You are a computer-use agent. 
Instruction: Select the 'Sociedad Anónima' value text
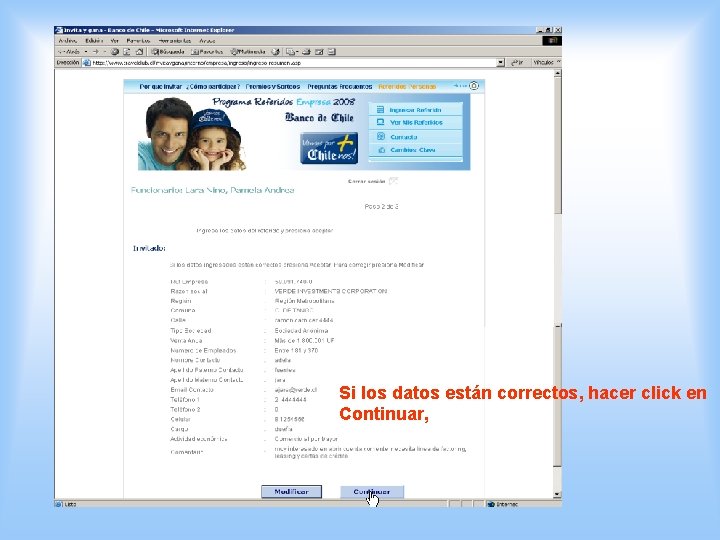[301, 331]
